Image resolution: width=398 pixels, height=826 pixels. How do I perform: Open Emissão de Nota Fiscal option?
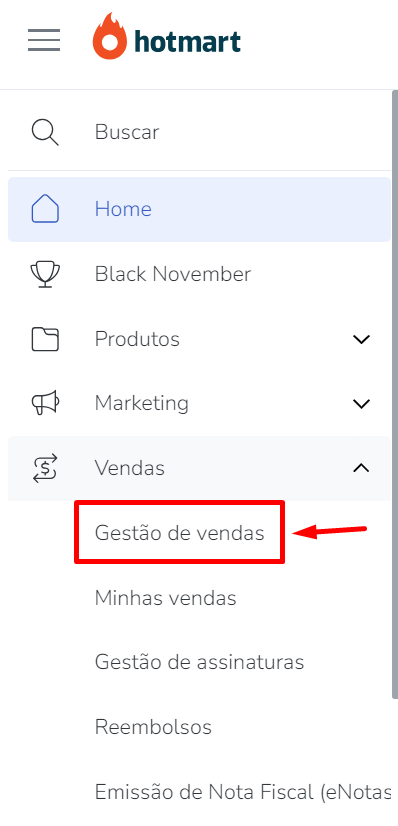point(243,791)
